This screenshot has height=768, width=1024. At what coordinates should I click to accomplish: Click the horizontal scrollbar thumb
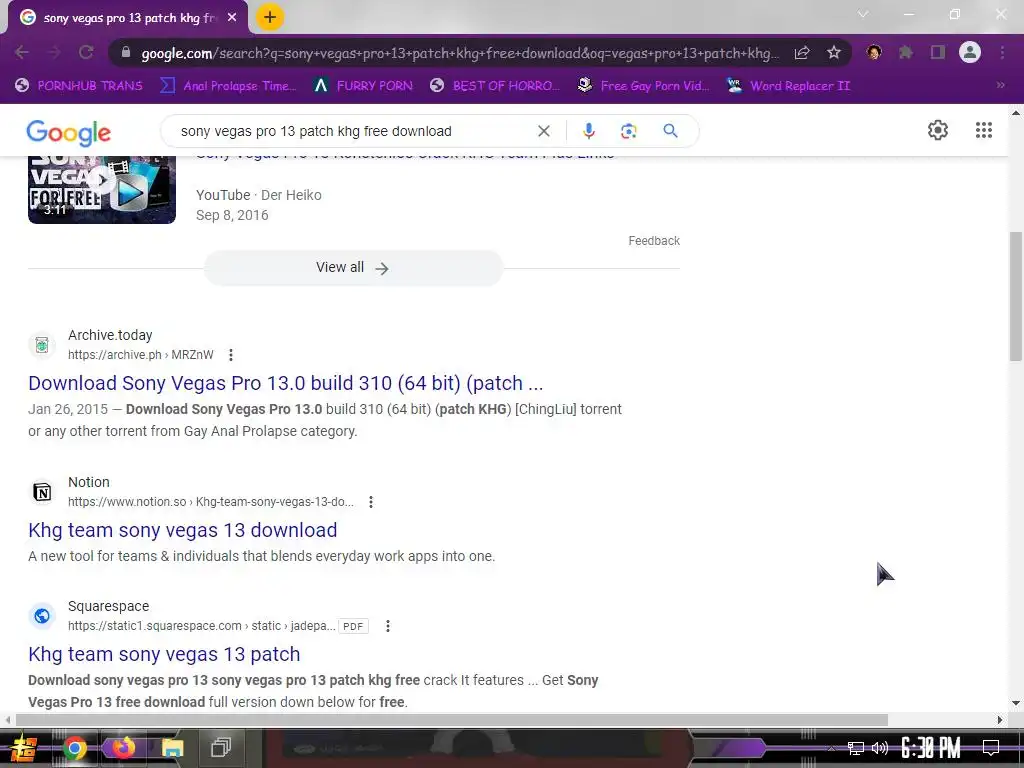[x=451, y=720]
